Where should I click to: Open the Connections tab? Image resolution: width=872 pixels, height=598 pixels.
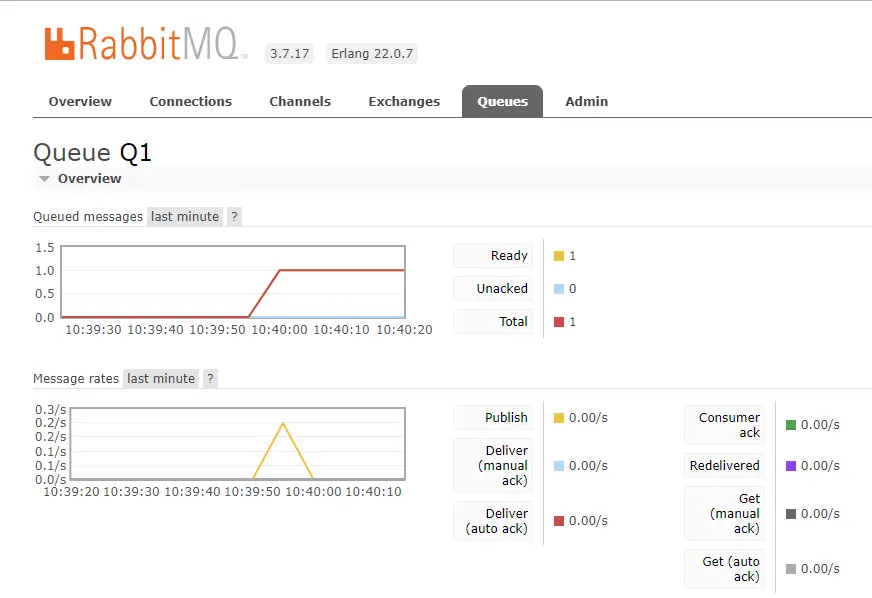tap(191, 101)
